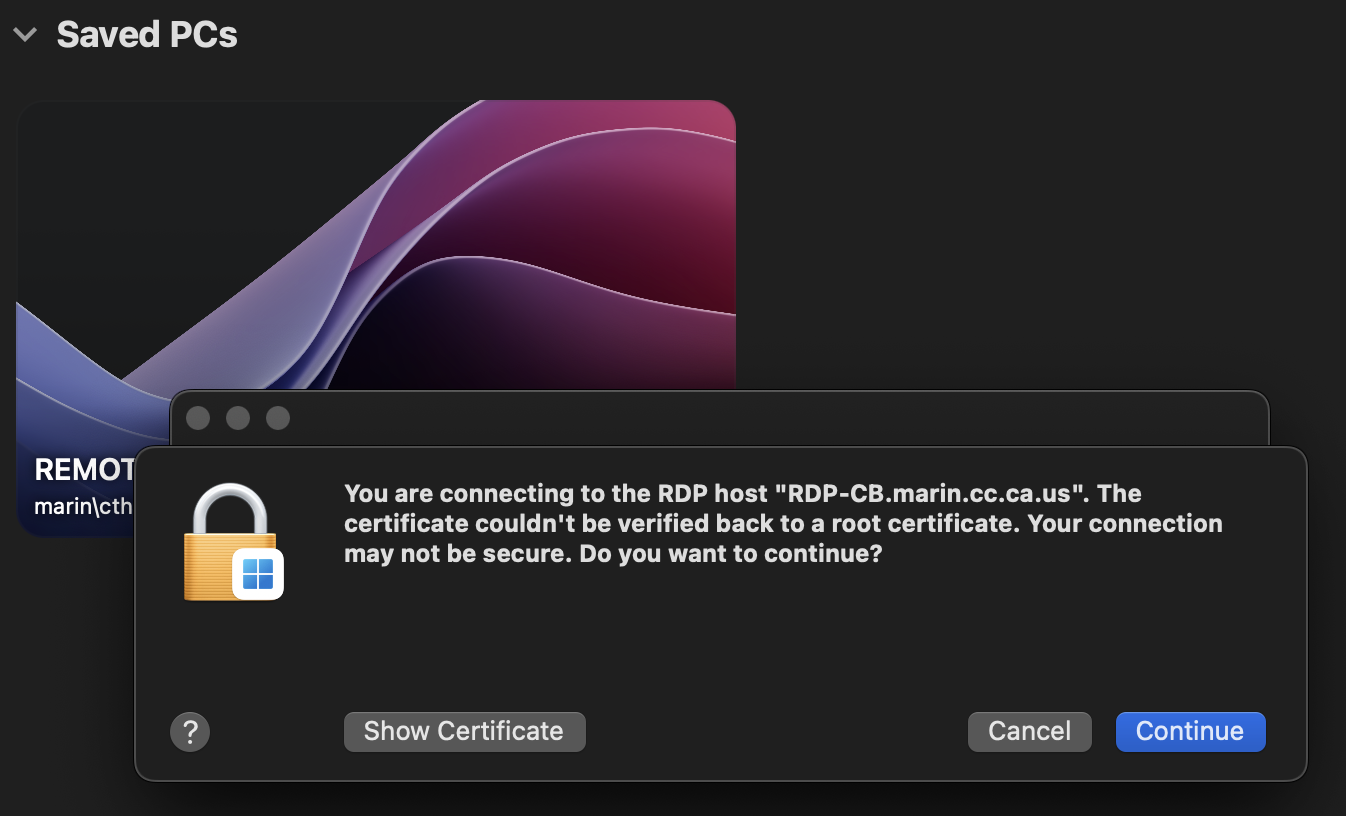Collapse the Saved PCs section chevron
Screen dimensions: 1346x816
coord(25,35)
